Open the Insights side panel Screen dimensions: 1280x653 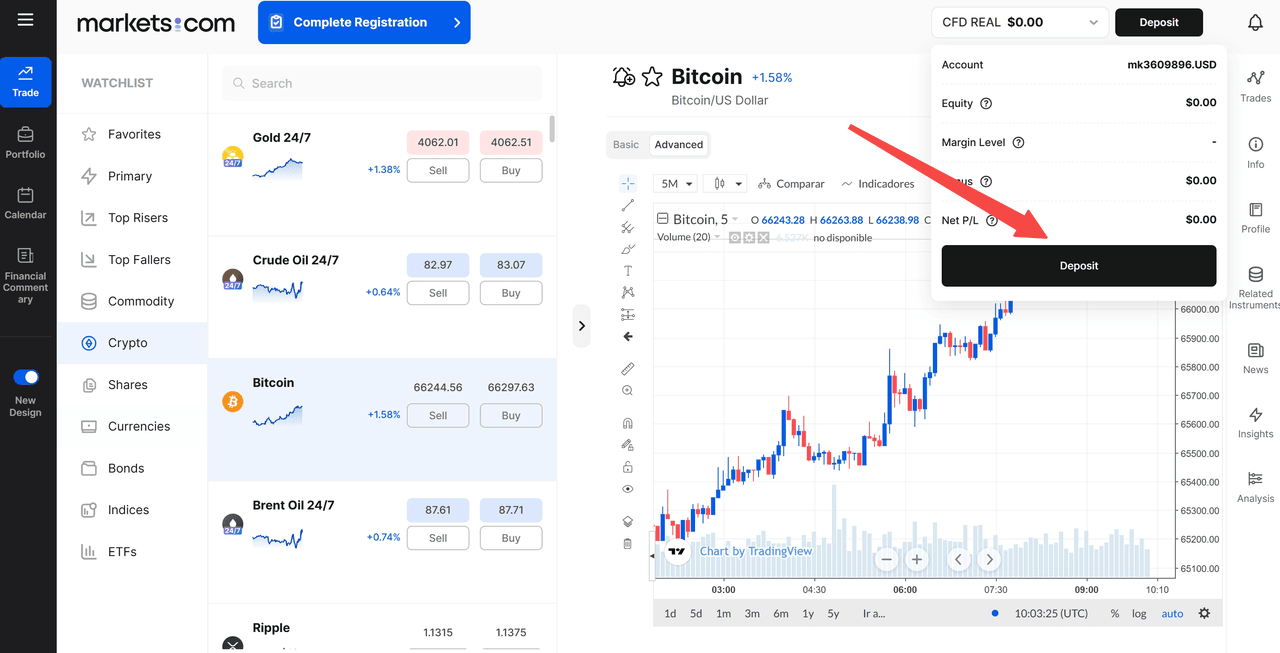point(1256,422)
